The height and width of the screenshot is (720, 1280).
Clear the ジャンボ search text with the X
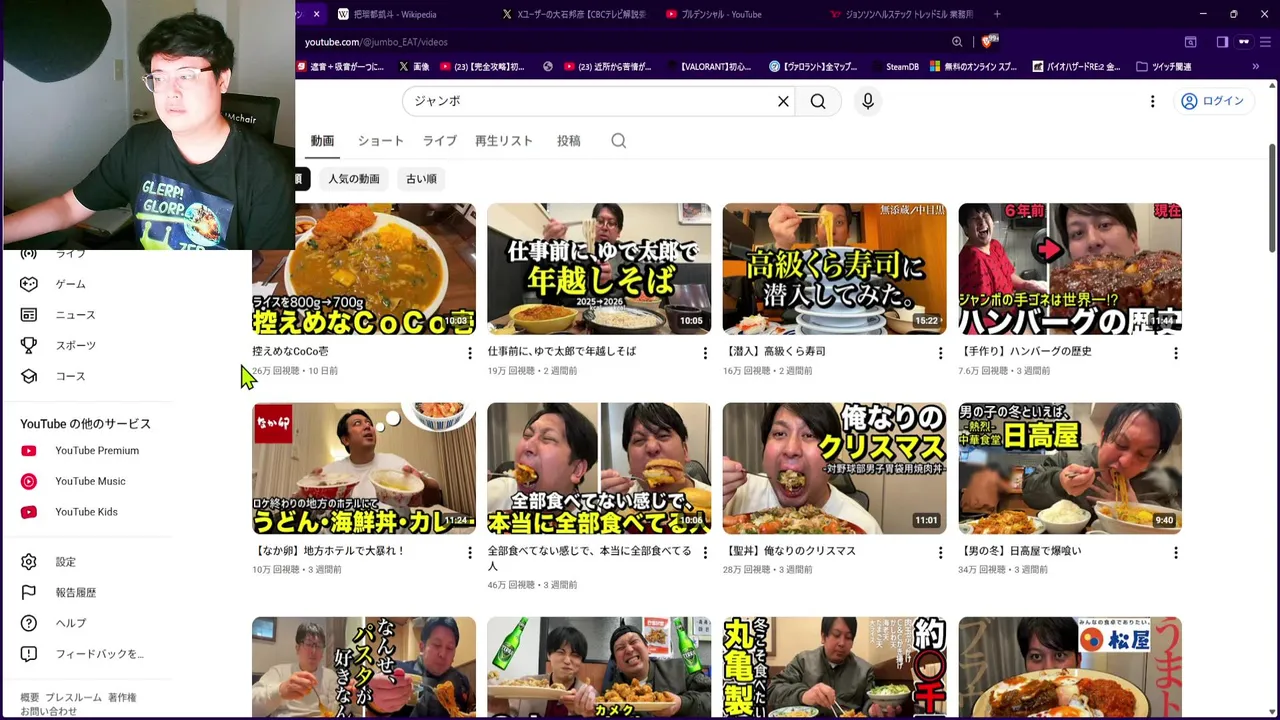(783, 101)
